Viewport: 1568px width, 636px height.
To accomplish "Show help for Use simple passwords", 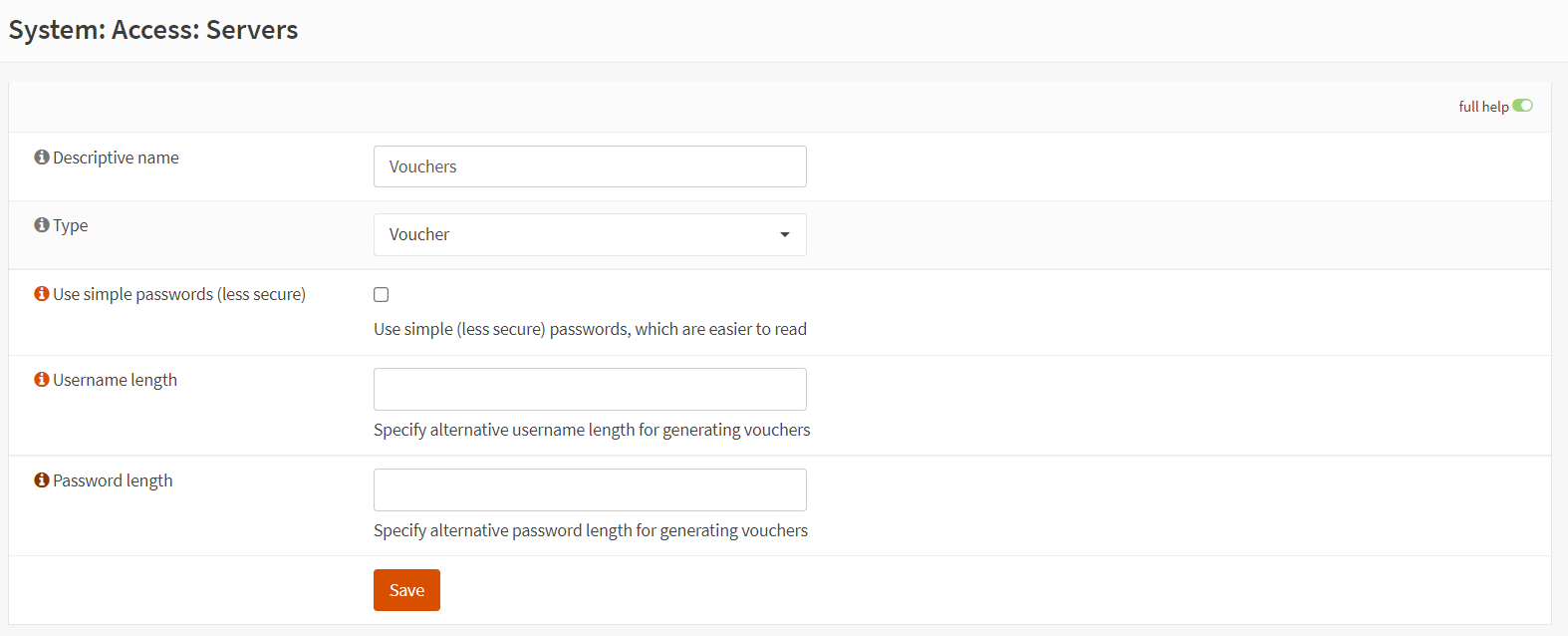I will pyautogui.click(x=42, y=294).
